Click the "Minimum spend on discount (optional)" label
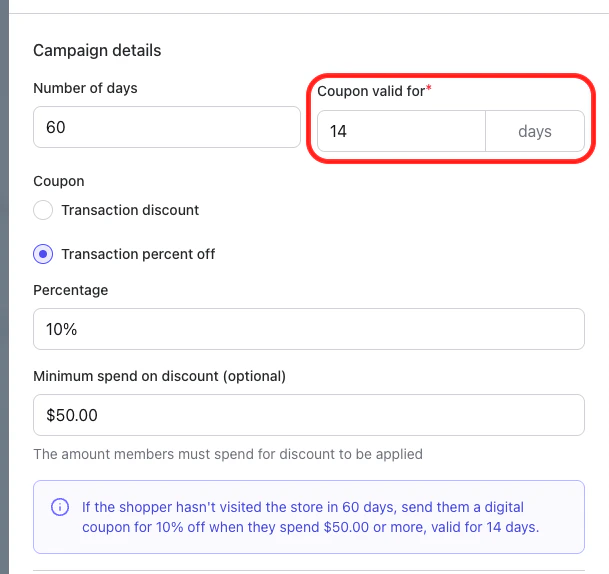 coord(159,376)
